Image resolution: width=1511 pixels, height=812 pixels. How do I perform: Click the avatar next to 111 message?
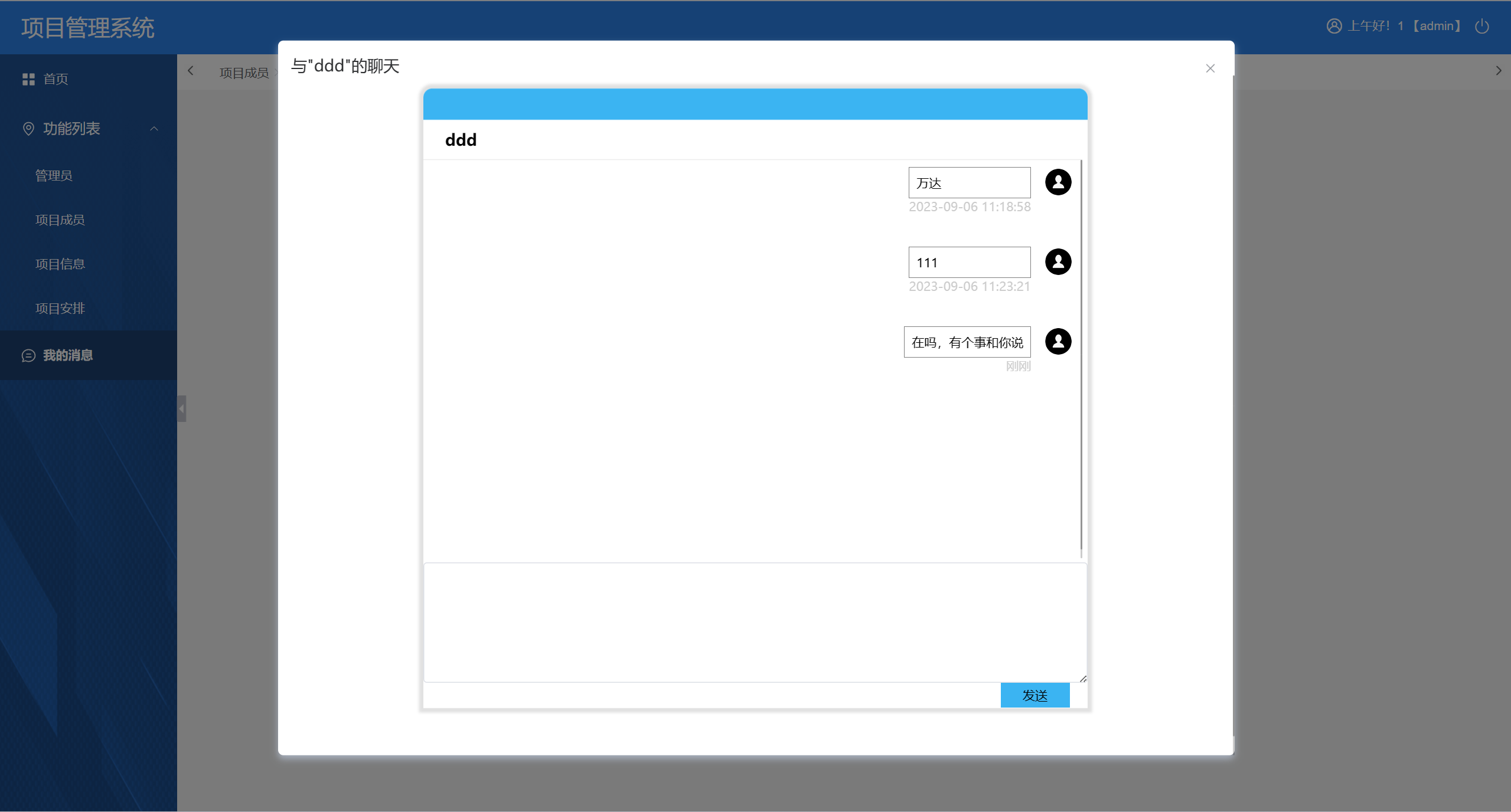click(1058, 262)
